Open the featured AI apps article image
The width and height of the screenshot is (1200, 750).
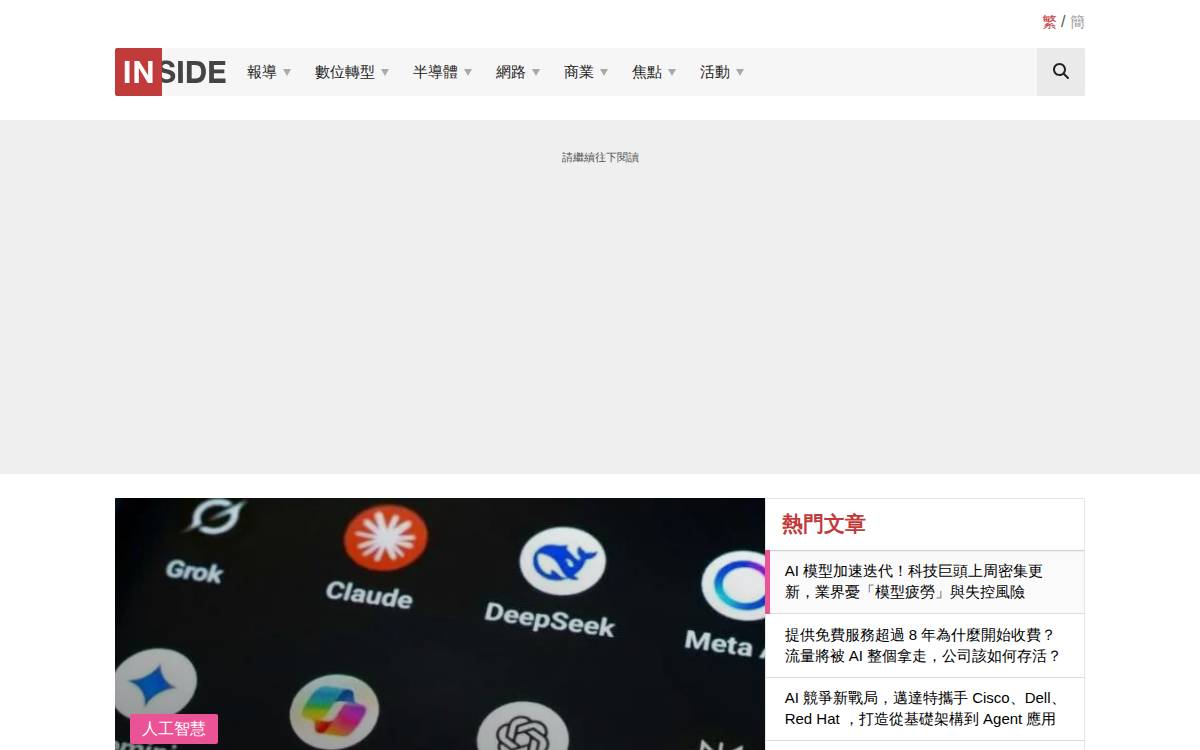point(440,624)
